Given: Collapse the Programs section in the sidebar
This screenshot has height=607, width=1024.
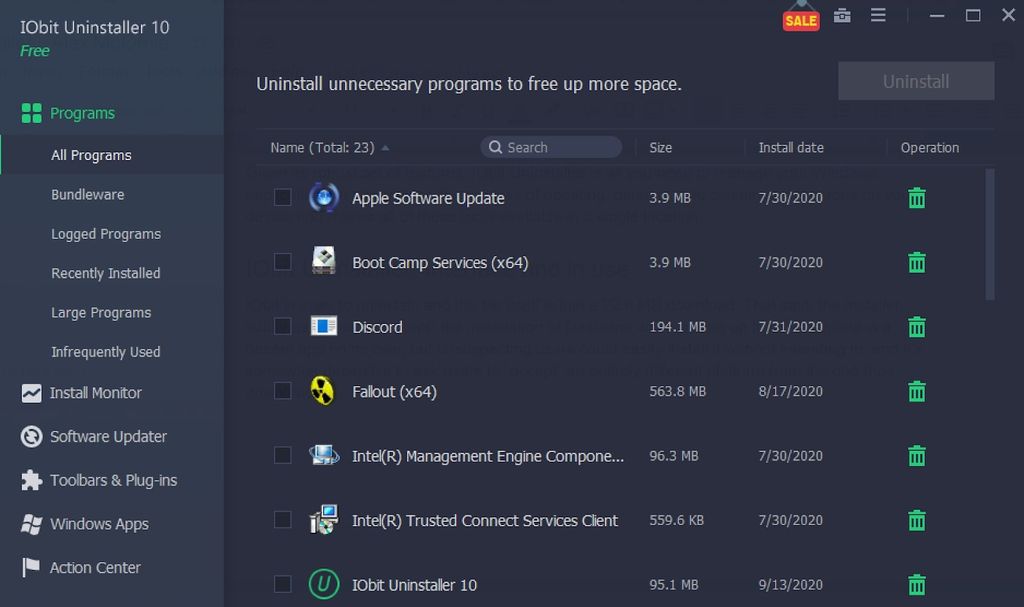Looking at the screenshot, I should pyautogui.click(x=83, y=113).
